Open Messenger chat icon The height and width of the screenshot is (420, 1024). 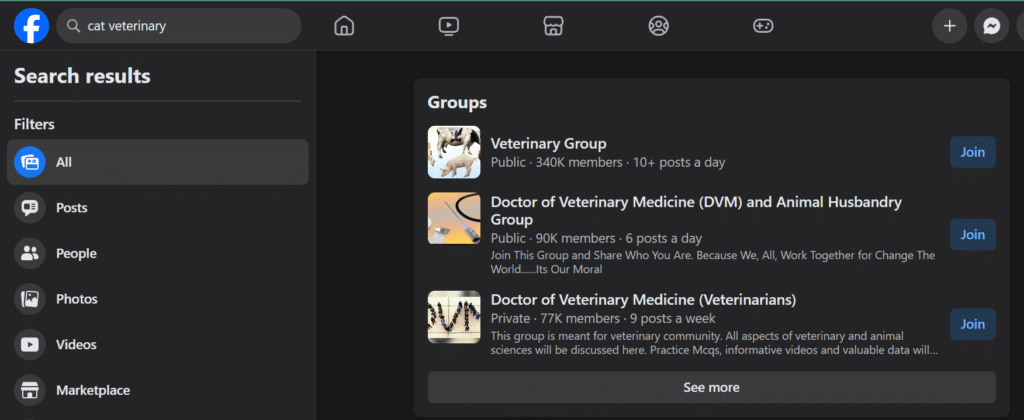pos(991,26)
